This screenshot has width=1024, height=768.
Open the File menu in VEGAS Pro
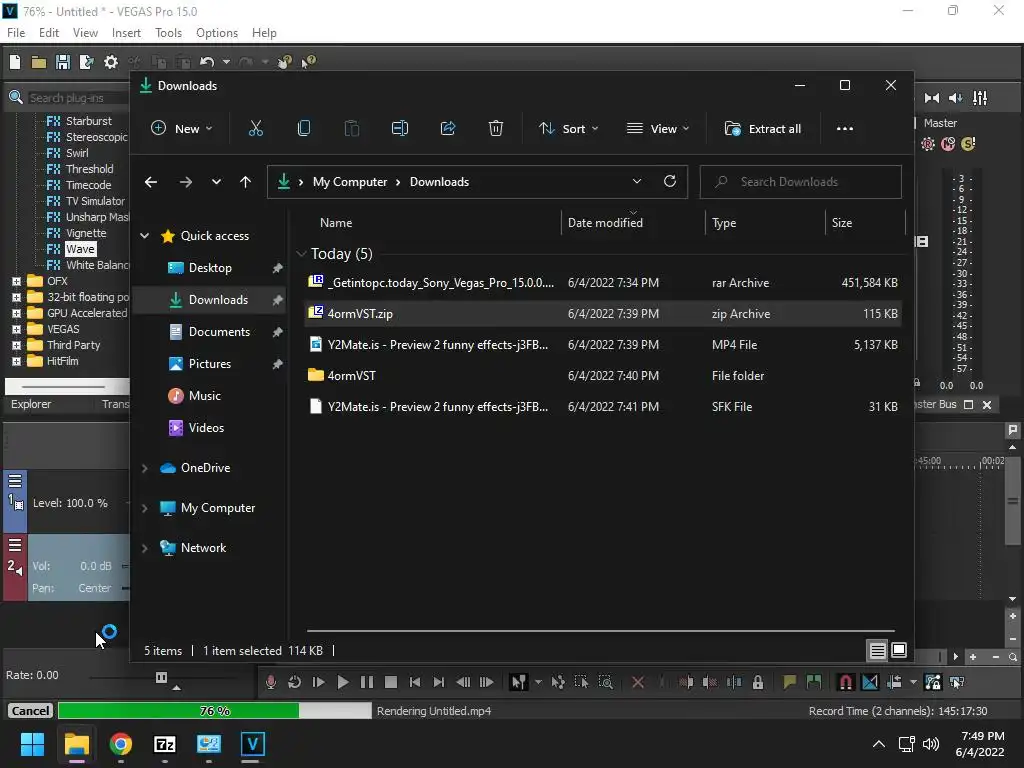(x=16, y=33)
